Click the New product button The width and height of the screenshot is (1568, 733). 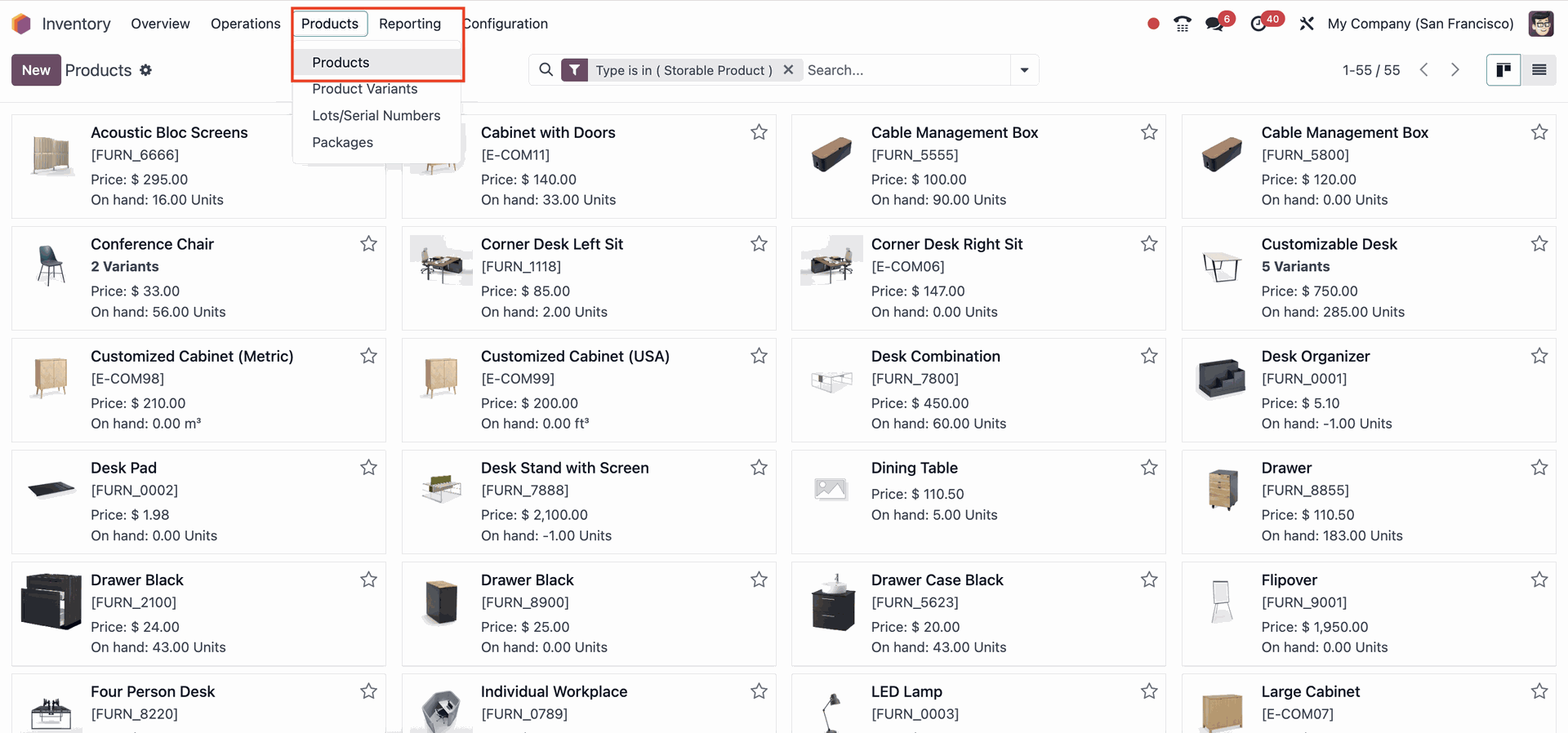click(x=35, y=70)
